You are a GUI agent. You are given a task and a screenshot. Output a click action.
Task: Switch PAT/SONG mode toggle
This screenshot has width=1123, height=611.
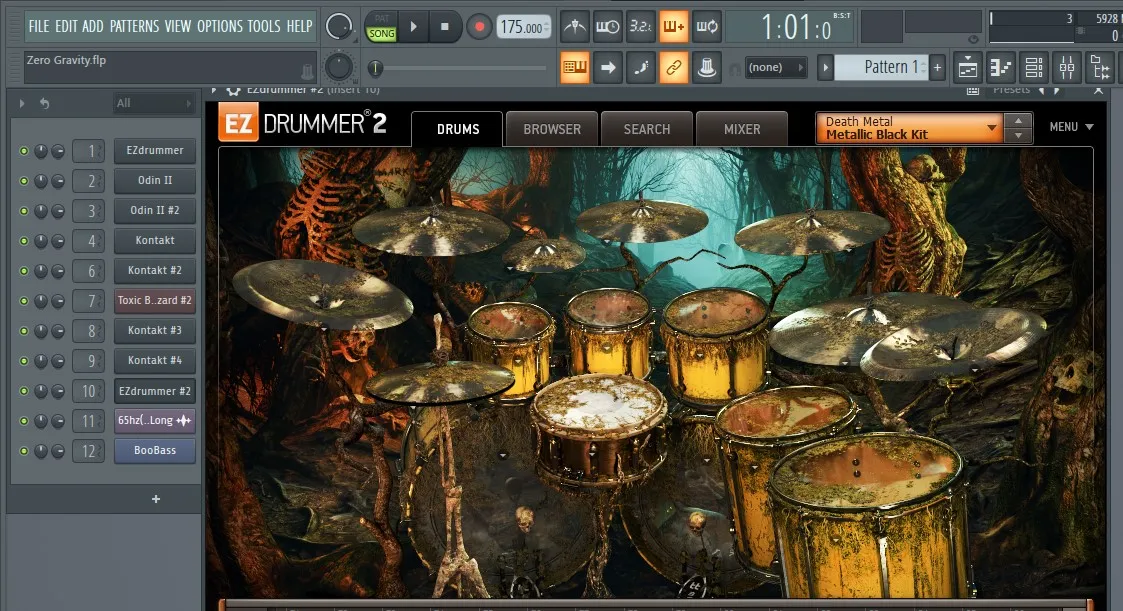pos(382,27)
